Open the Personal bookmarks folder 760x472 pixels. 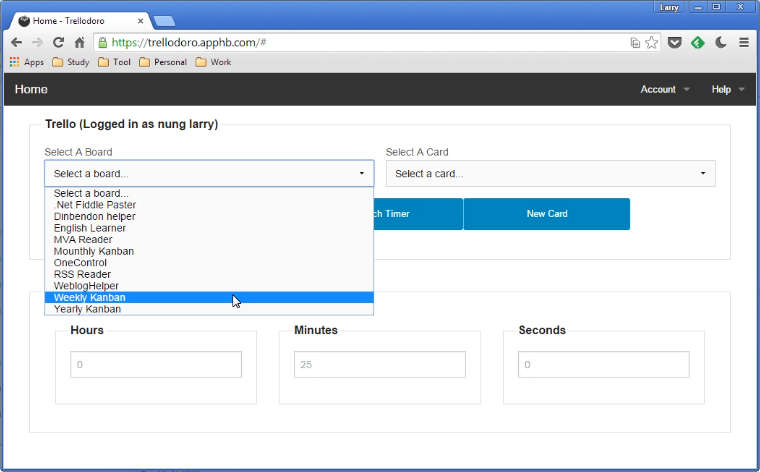click(163, 62)
